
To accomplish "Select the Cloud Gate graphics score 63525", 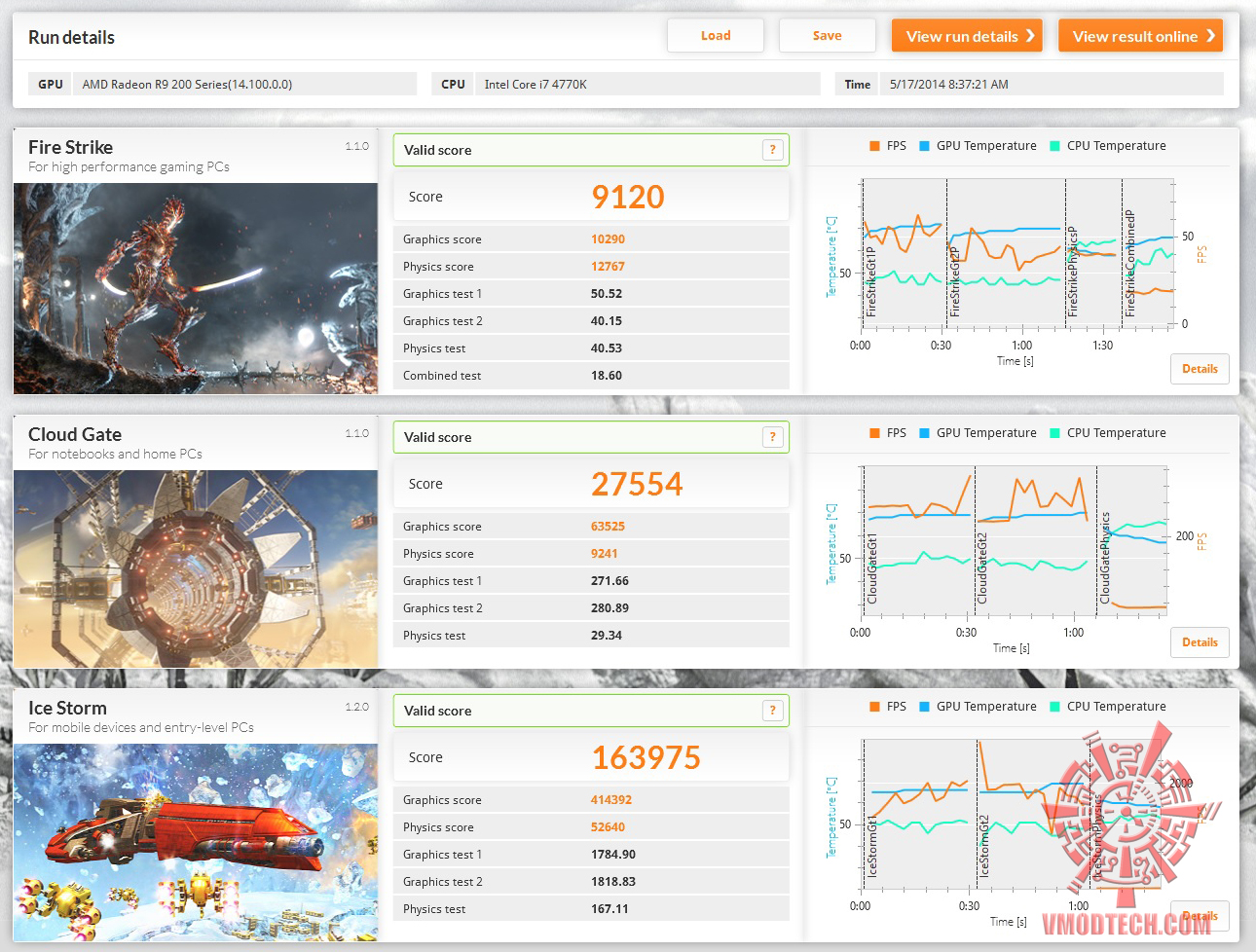I will point(608,527).
